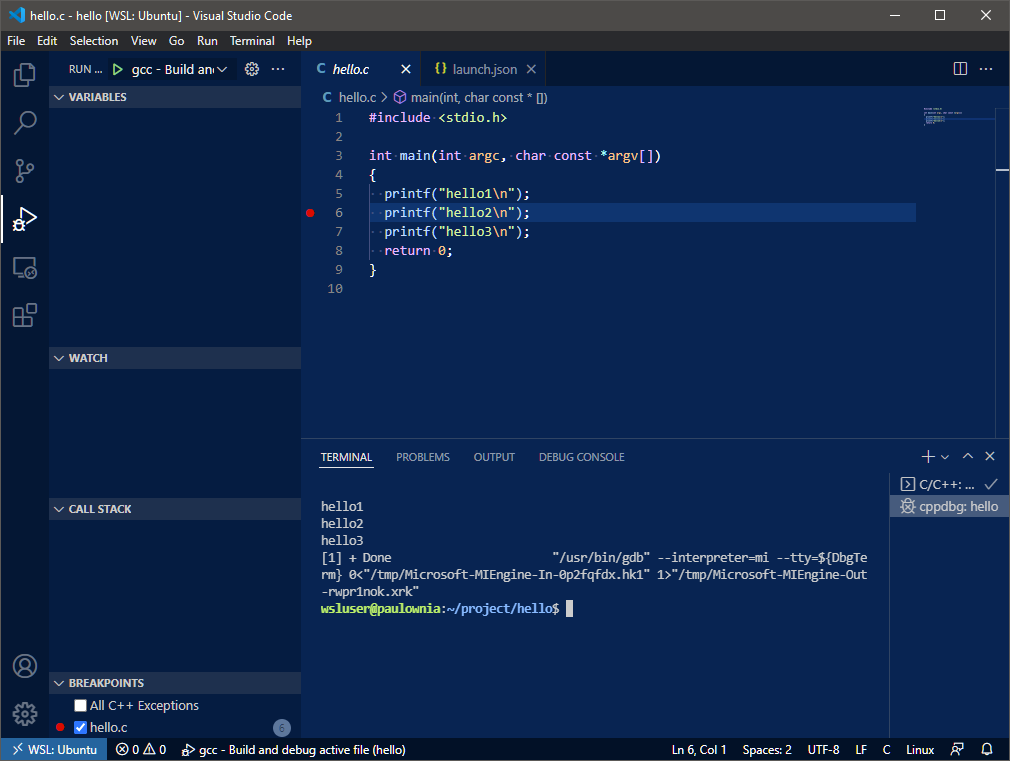Switch to the DEBUG CONSOLE panel tab
Viewport: 1010px width, 761px height.
click(582, 457)
